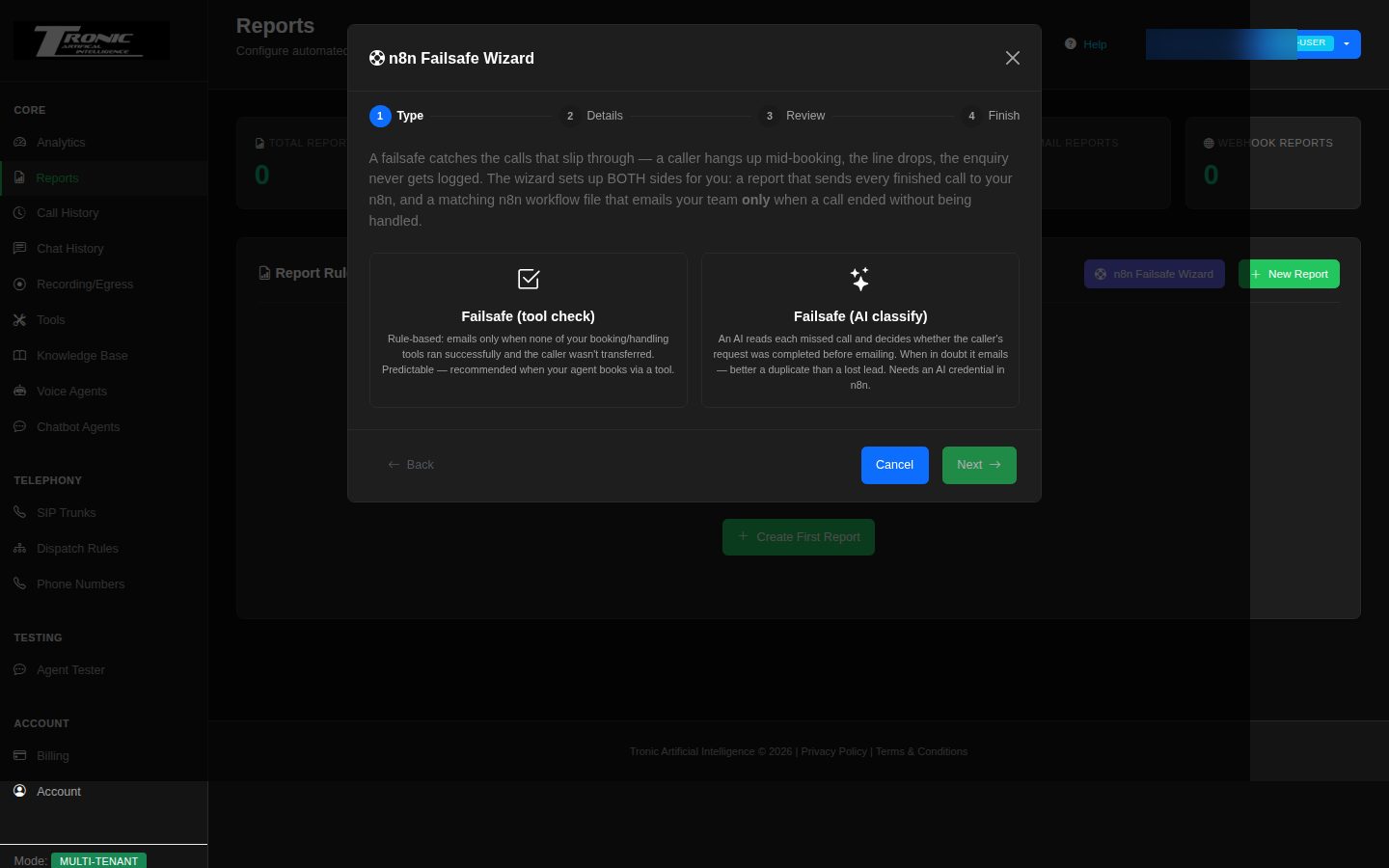Viewport: 1389px width, 868px height.
Task: Click the Webhook Reports globe icon
Action: click(1209, 143)
